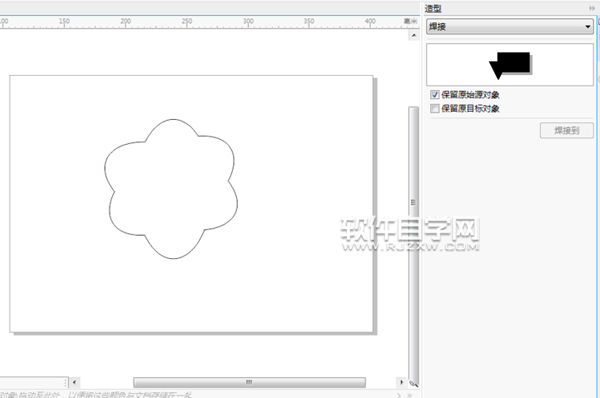Screen dimensions: 600x398
Task: Open the zoom navigator magnifier icon
Action: (414, 383)
